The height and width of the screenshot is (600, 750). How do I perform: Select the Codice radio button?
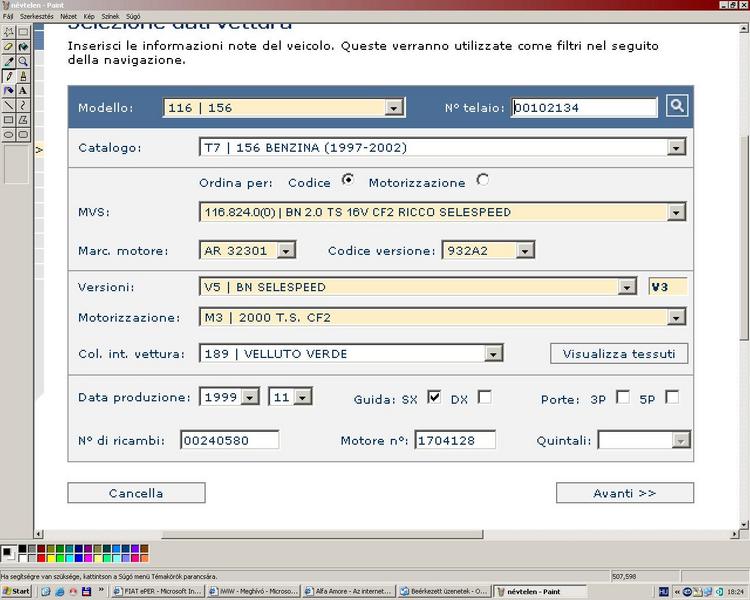[x=348, y=180]
